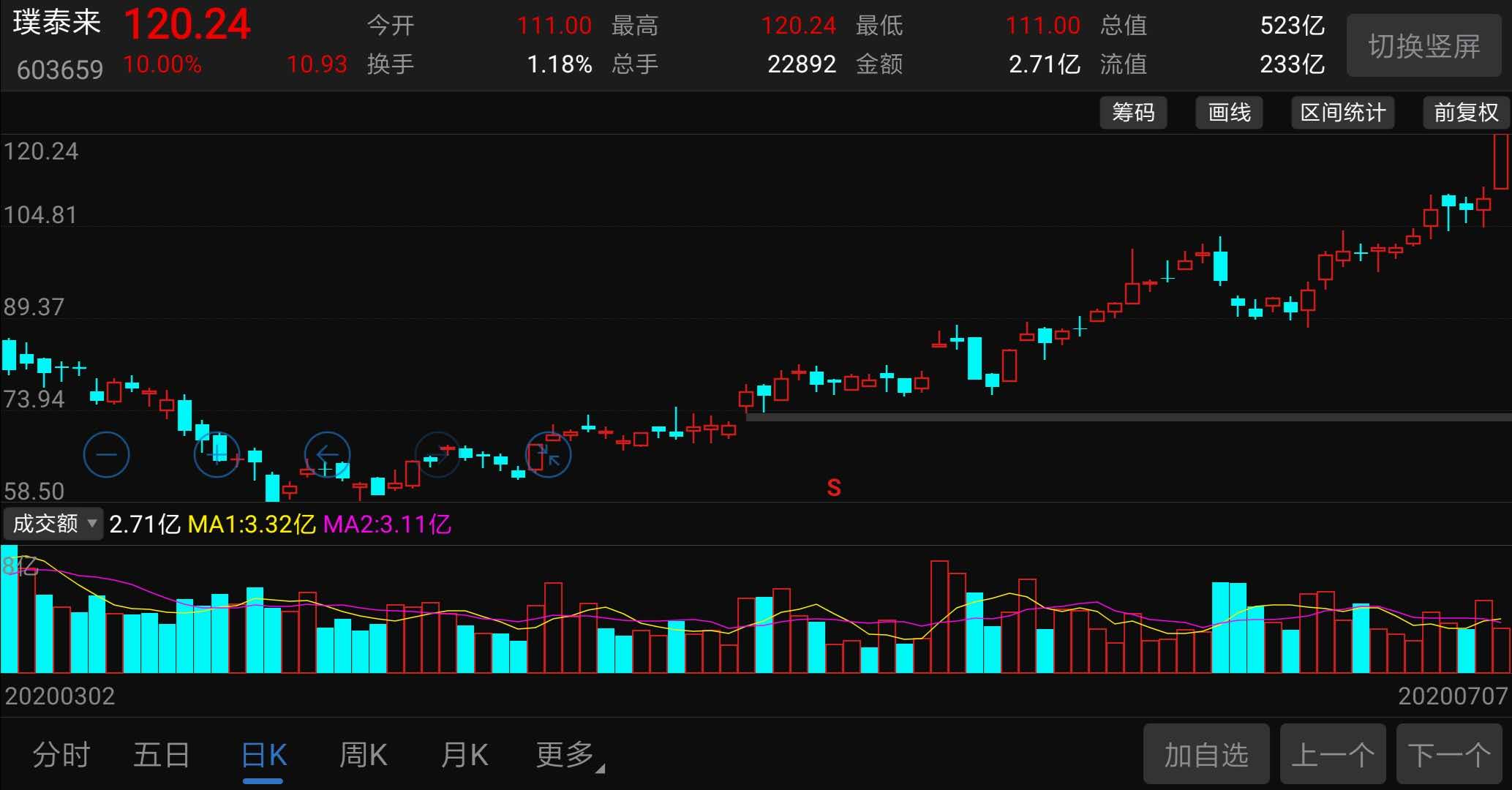Image resolution: width=1512 pixels, height=790 pixels.
Task: Click the last red candlestick on the chart
Action: point(1501,161)
